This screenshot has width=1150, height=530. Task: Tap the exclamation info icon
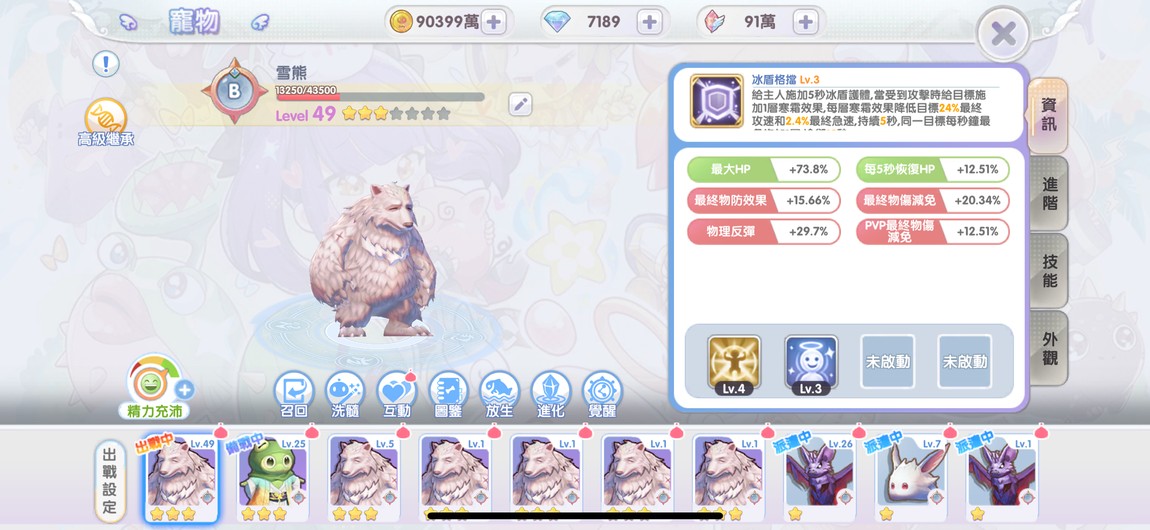click(x=106, y=64)
